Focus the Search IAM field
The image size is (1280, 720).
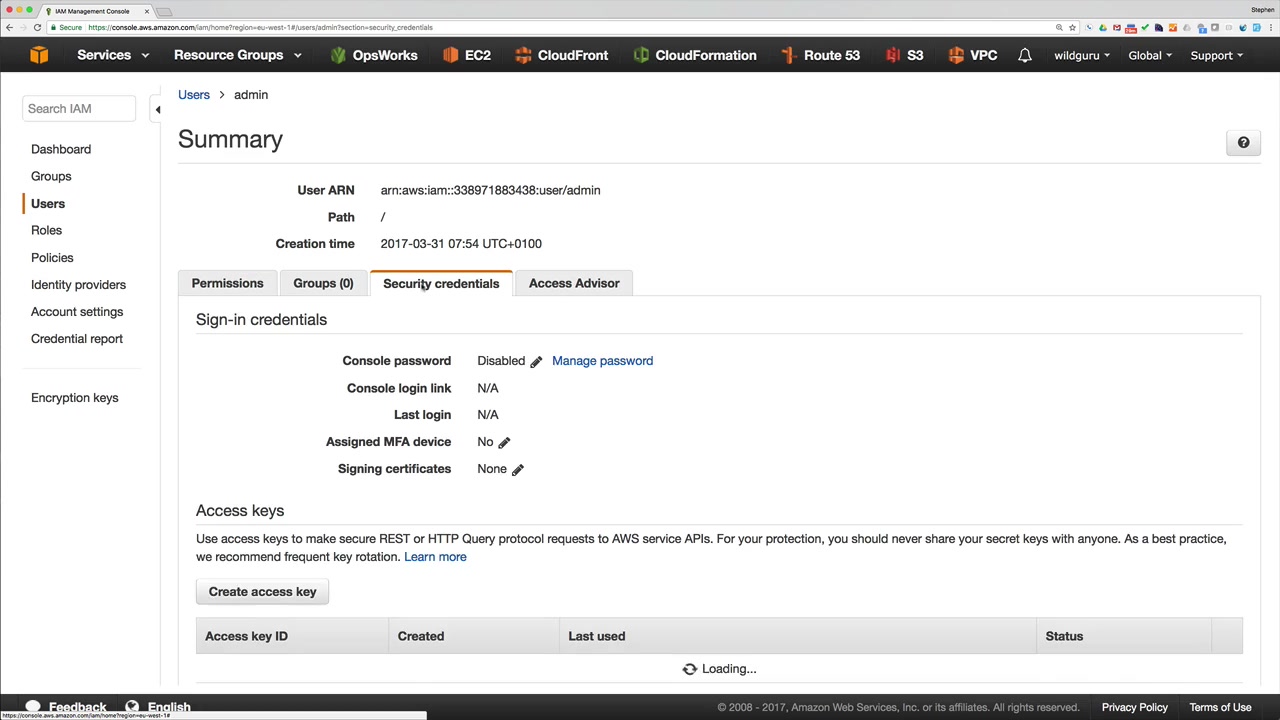[79, 108]
